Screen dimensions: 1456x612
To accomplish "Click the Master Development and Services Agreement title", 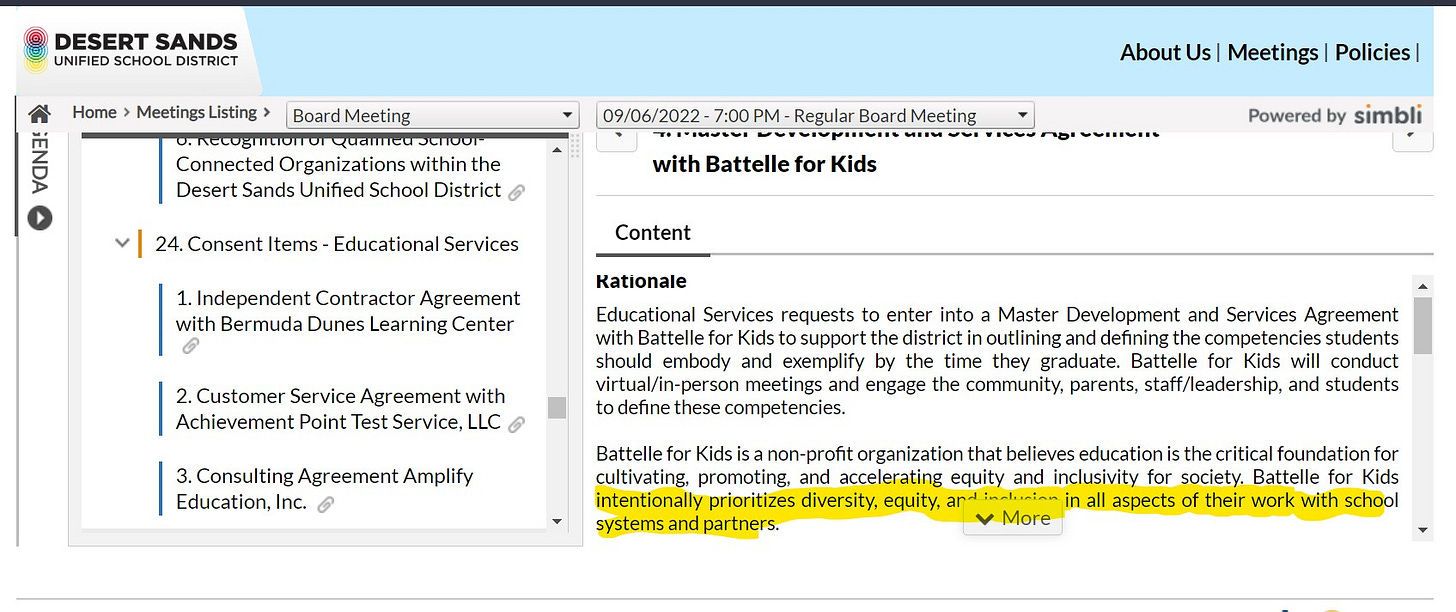I will coord(906,148).
